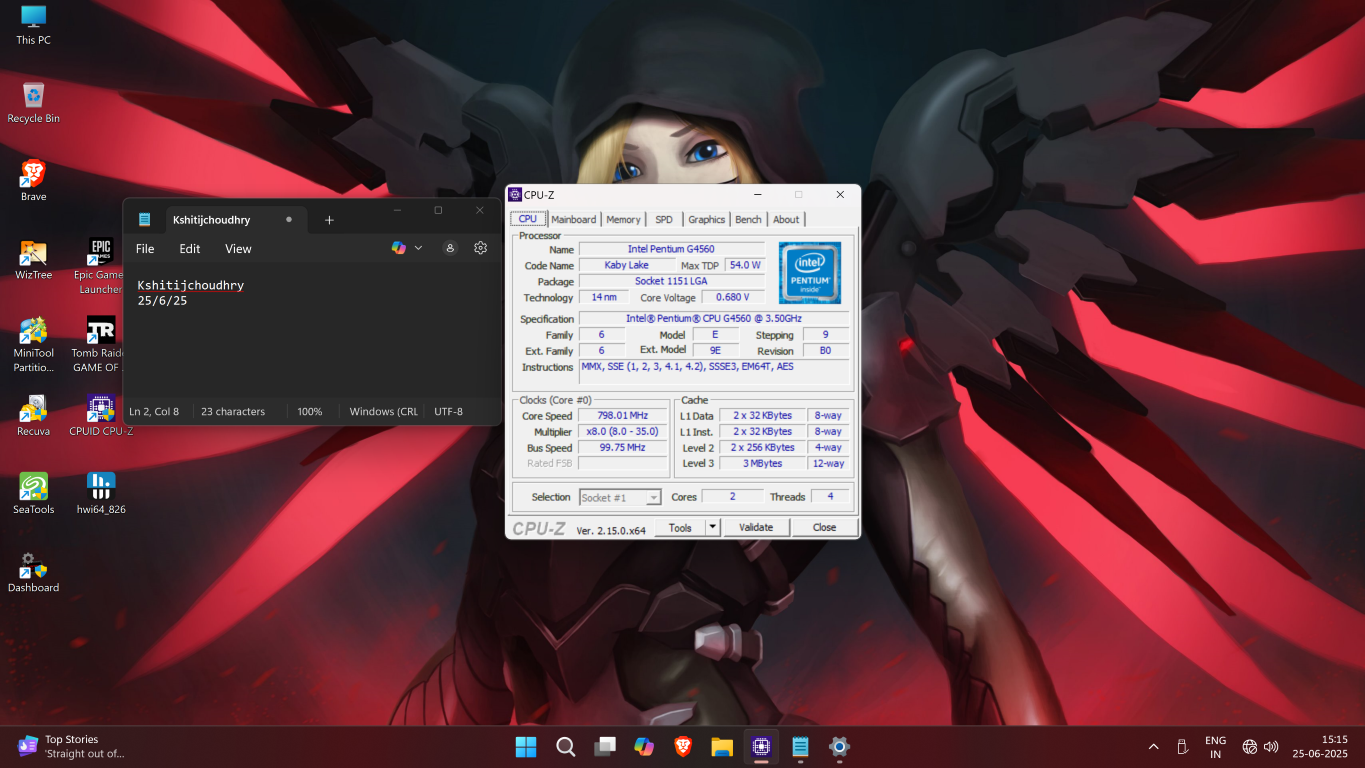Click network status tray icon

click(1249, 747)
